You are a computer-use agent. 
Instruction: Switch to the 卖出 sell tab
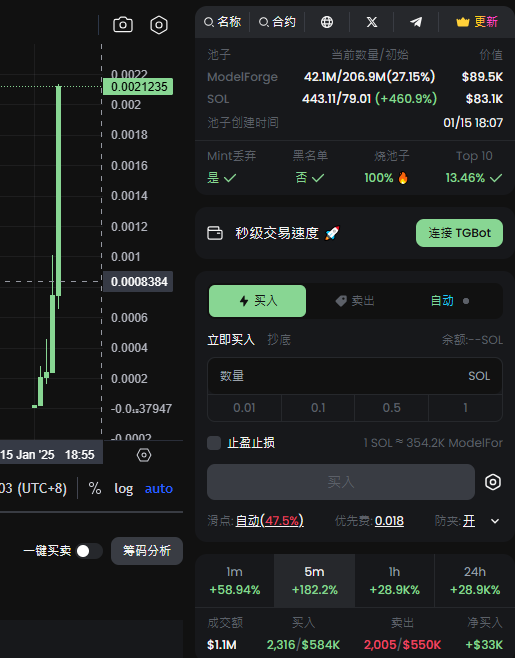355,301
